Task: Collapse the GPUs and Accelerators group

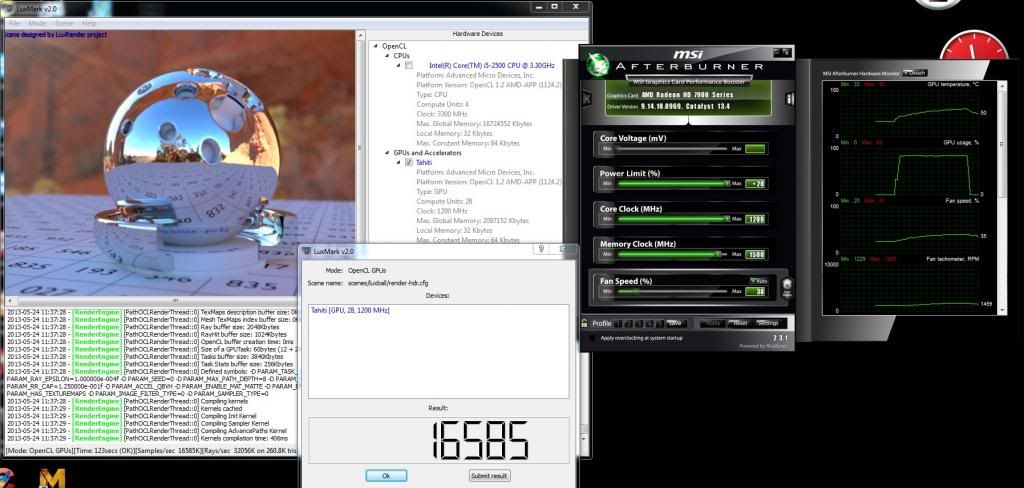Action: pyautogui.click(x=386, y=152)
